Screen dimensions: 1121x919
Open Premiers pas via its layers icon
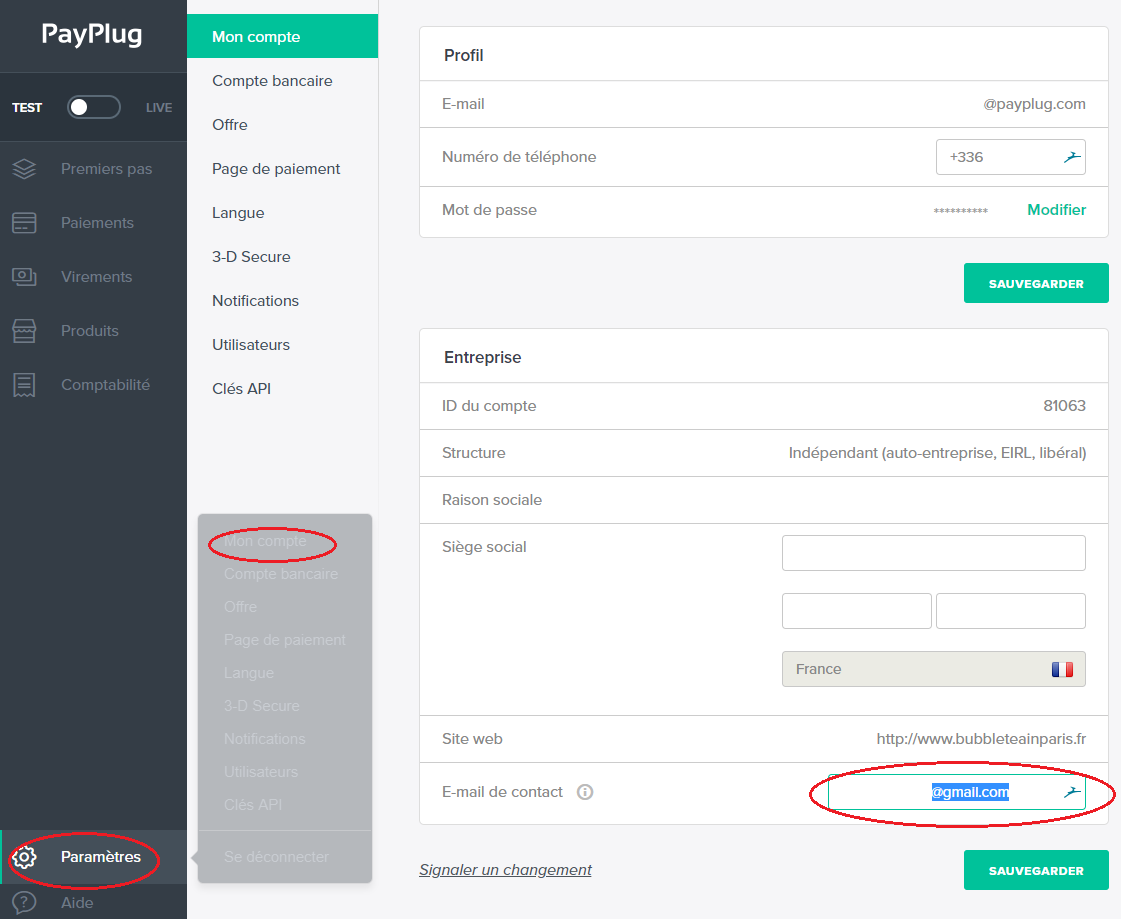click(x=24, y=169)
